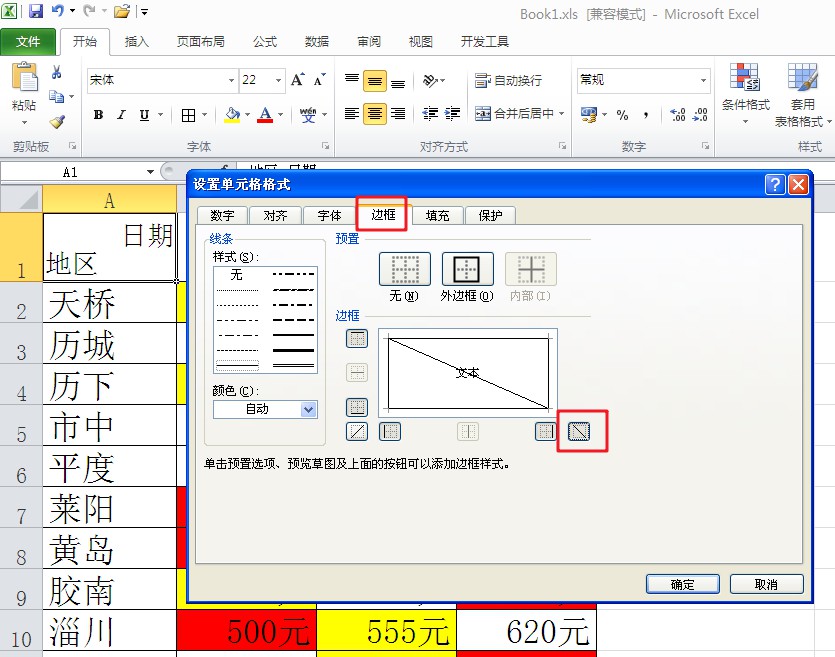
Task: Switch to the 填充 fill tab
Action: 437,214
